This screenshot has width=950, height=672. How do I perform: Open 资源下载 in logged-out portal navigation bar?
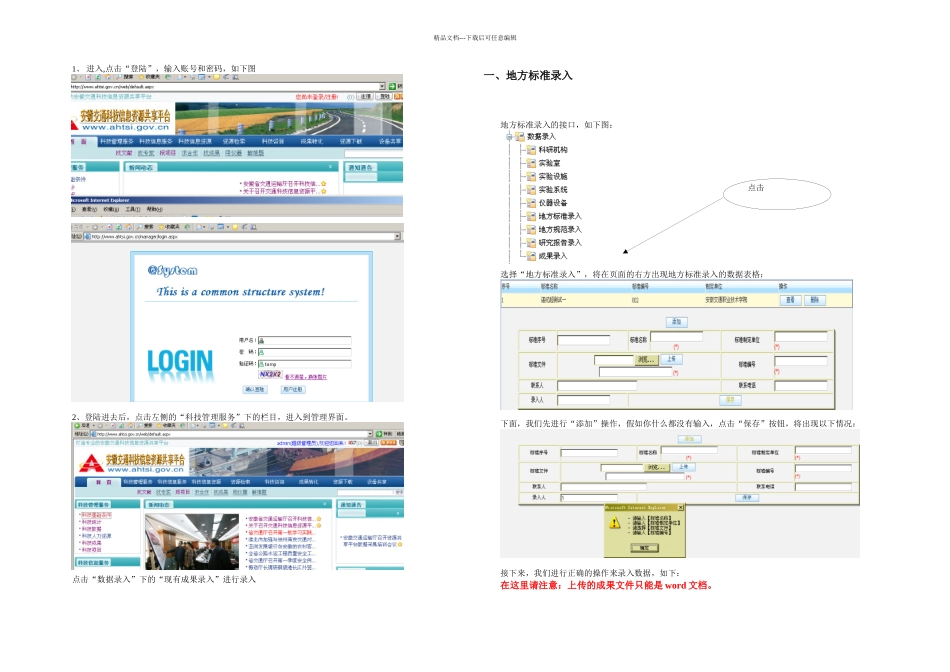point(350,141)
